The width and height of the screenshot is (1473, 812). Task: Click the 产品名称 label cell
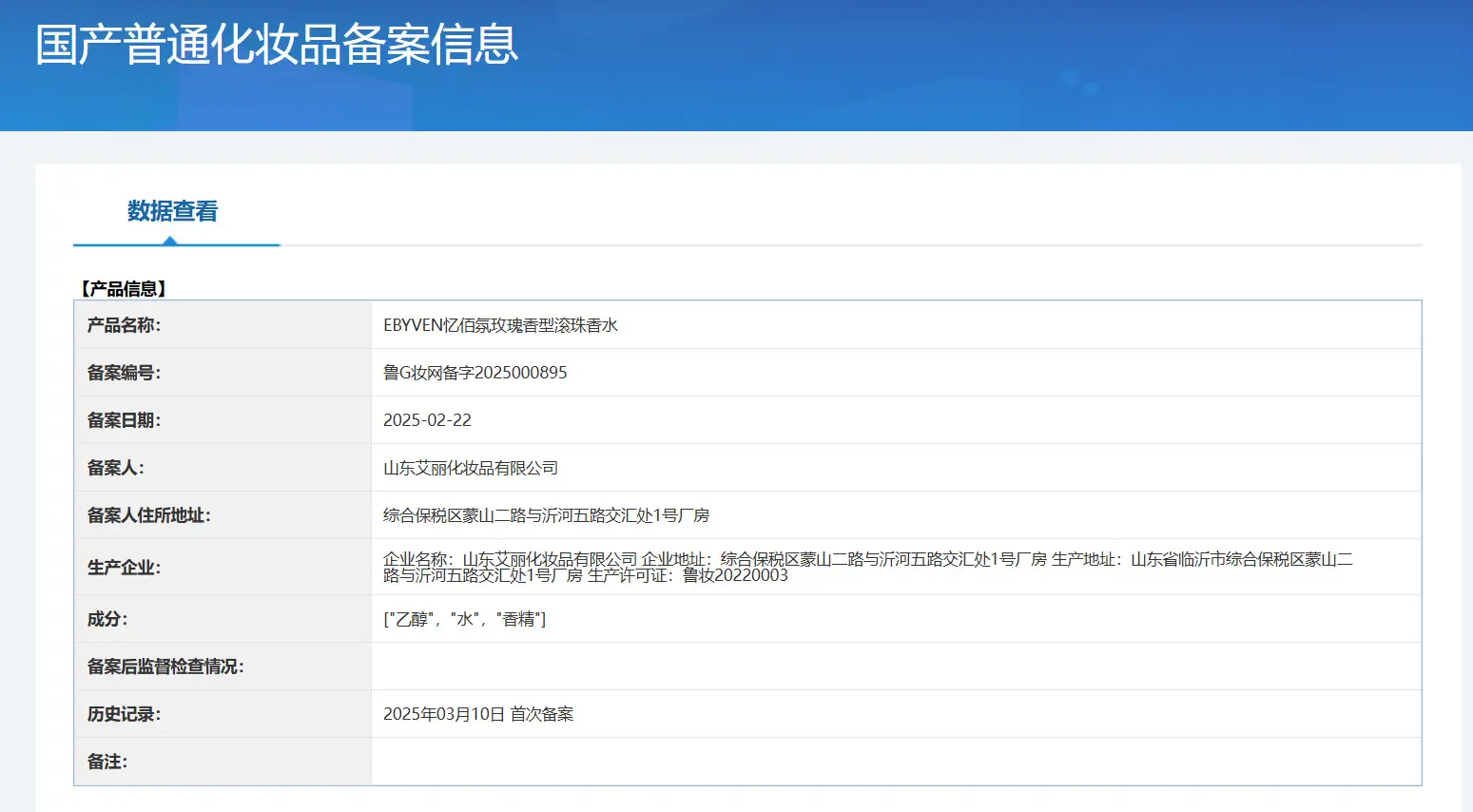pos(223,325)
